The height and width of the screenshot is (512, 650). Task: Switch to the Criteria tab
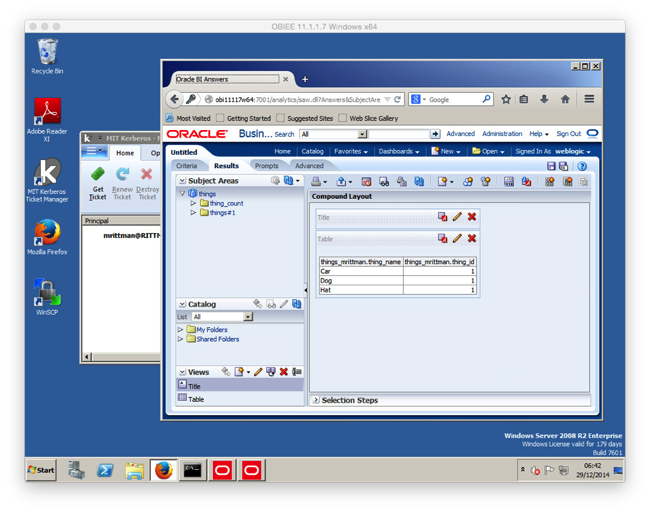(187, 166)
